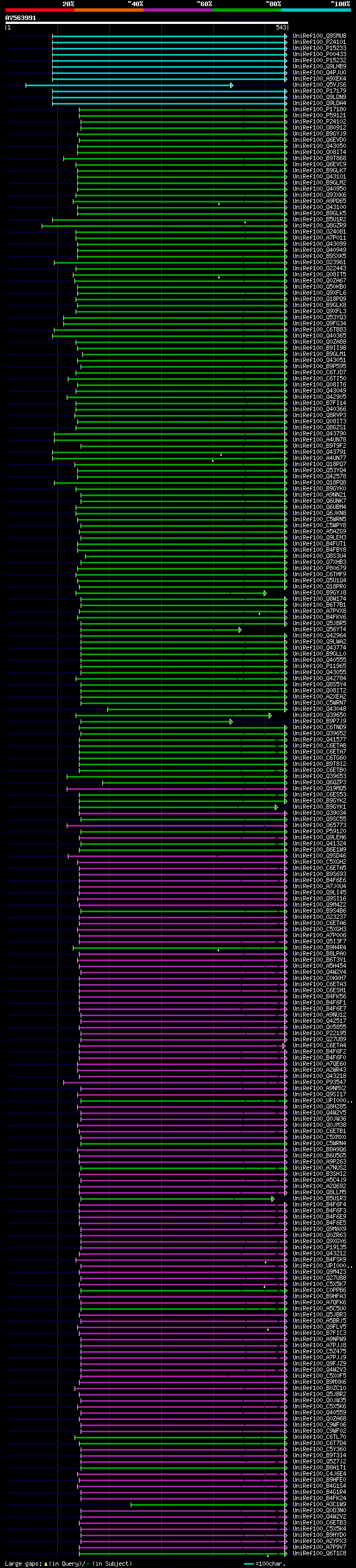Click label UniRef100_B9T868
The width and height of the screenshot is (356, 1568).
click(319, 159)
